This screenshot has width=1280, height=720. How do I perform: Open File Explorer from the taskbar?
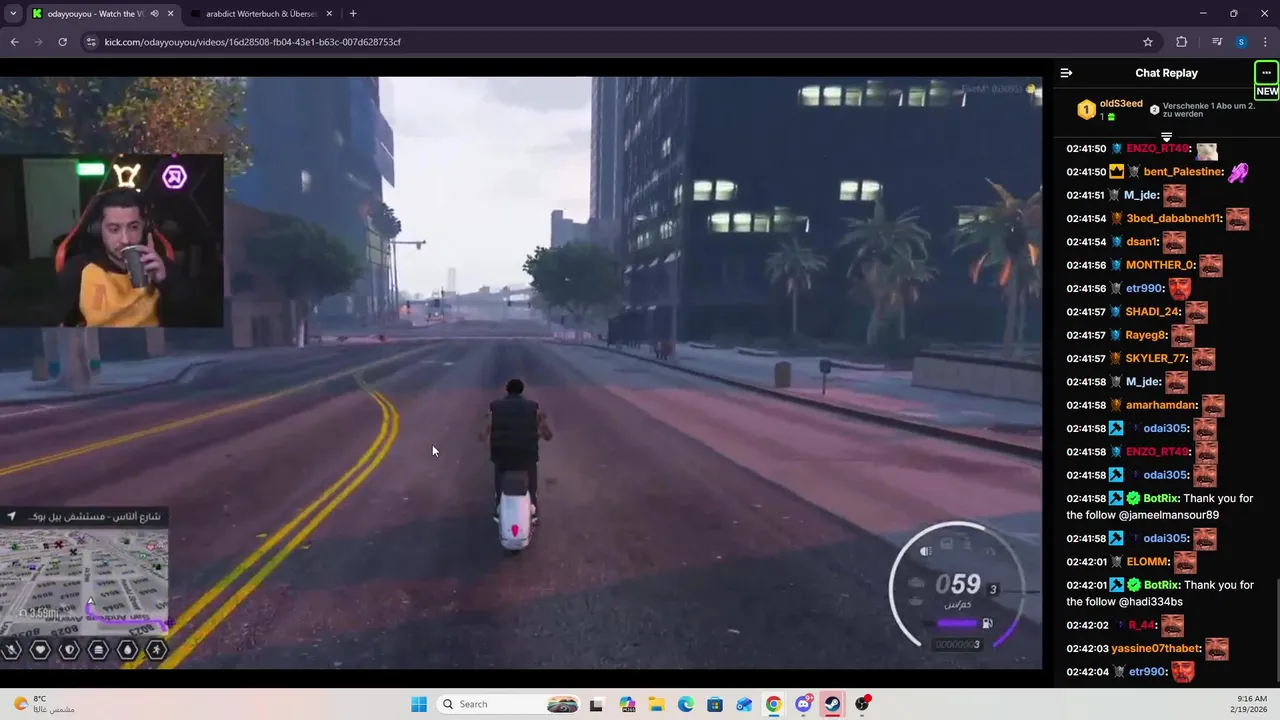[x=657, y=704]
